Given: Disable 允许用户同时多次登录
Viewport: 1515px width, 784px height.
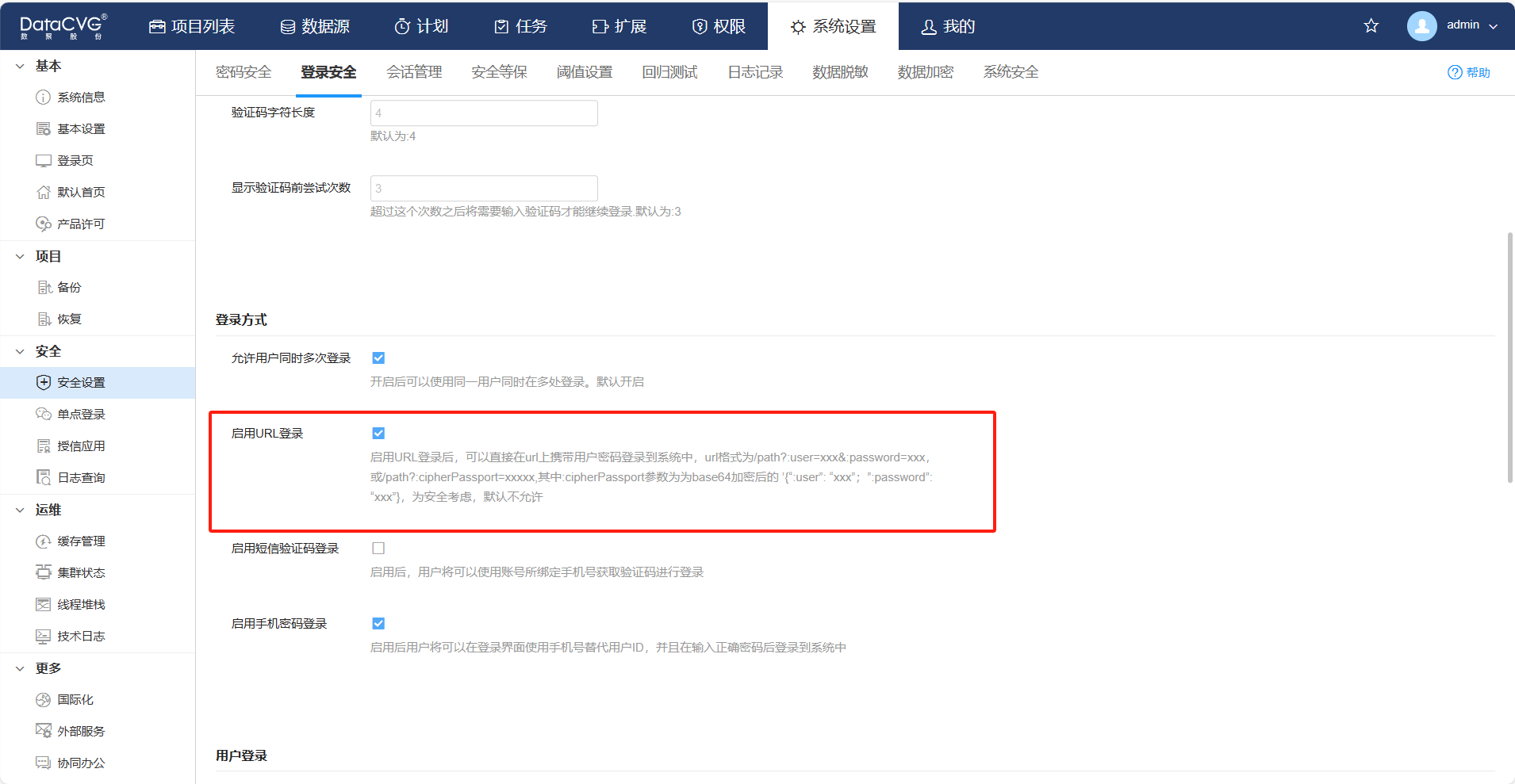Looking at the screenshot, I should [x=378, y=358].
